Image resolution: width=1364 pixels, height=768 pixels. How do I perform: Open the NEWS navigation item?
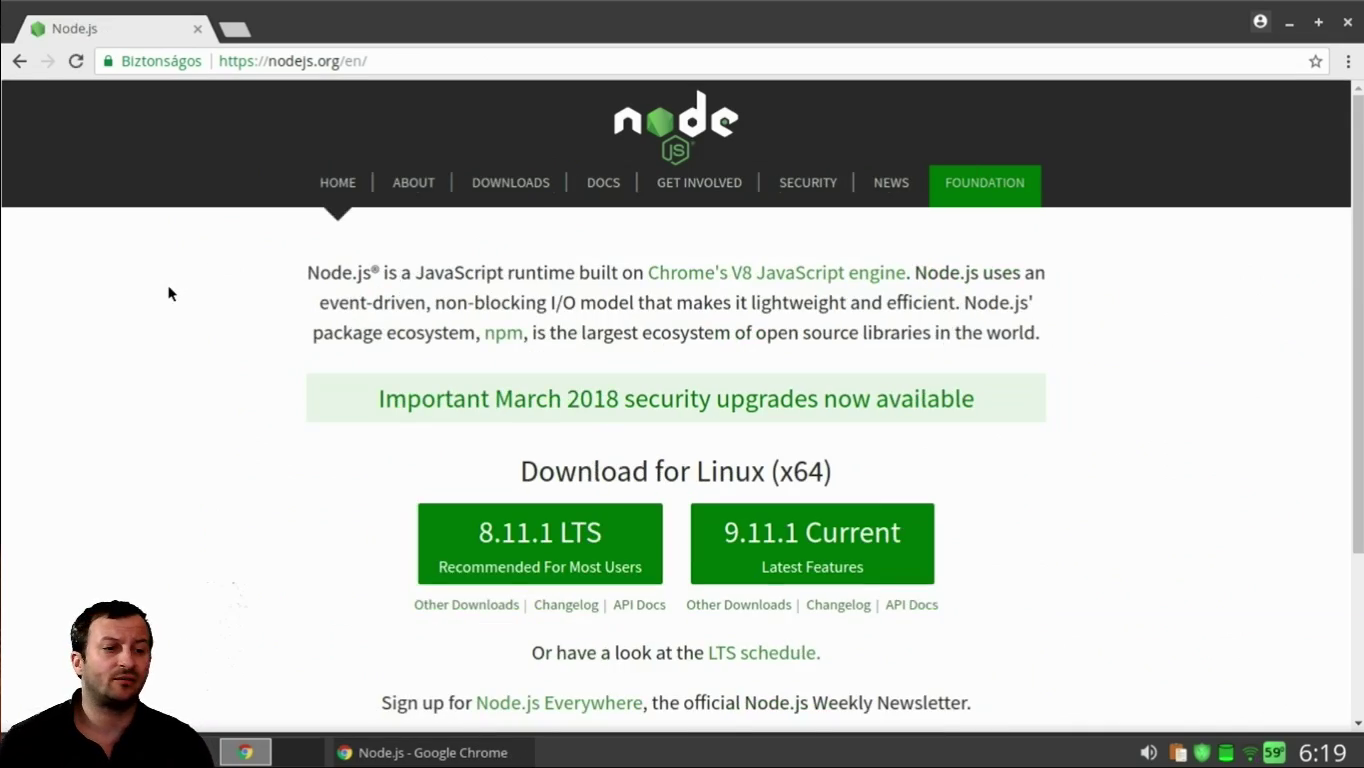tap(891, 183)
